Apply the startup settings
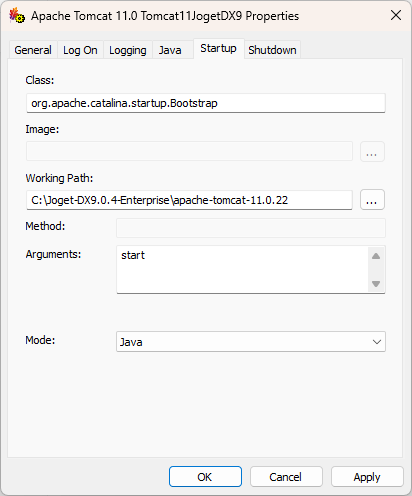The height and width of the screenshot is (496, 412). [x=367, y=477]
